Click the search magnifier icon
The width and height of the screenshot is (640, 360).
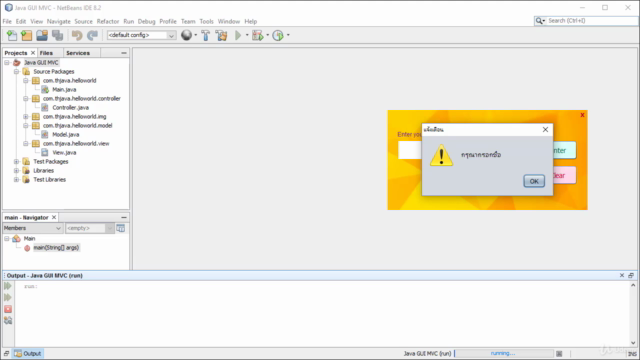[539, 21]
